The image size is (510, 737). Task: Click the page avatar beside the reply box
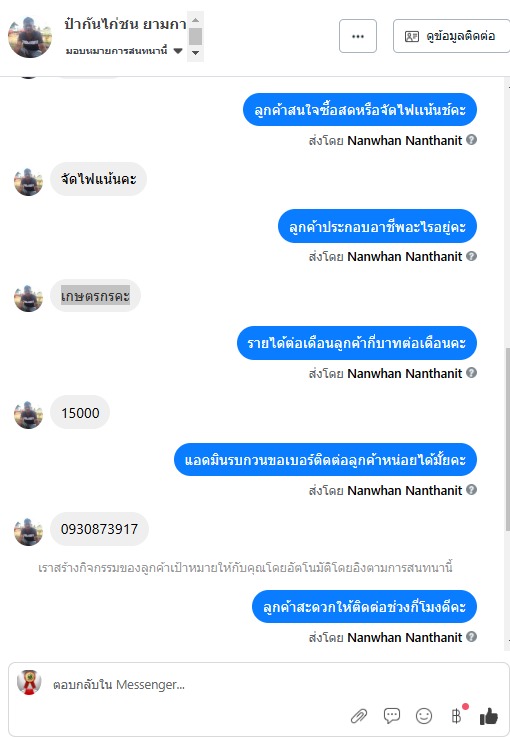coord(29,682)
